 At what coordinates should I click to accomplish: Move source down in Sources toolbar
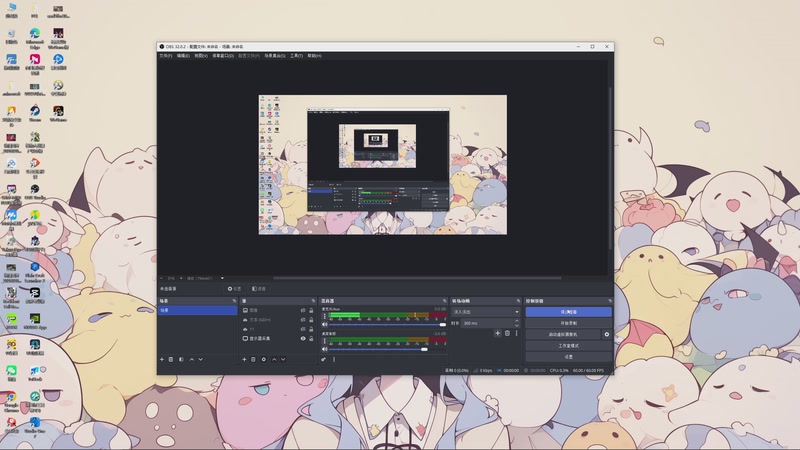[283, 359]
